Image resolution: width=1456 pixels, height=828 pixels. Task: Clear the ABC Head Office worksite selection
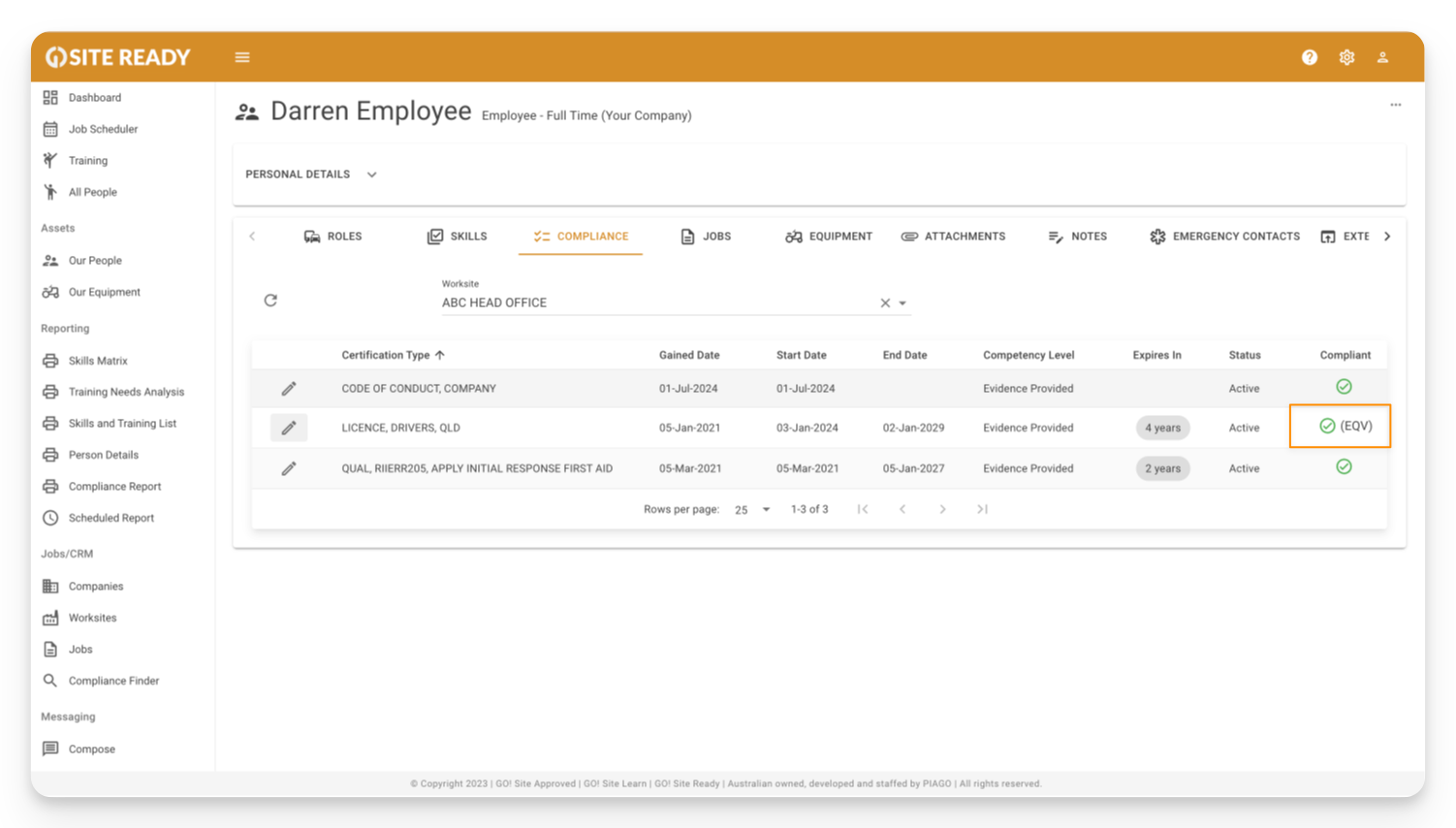click(x=885, y=303)
